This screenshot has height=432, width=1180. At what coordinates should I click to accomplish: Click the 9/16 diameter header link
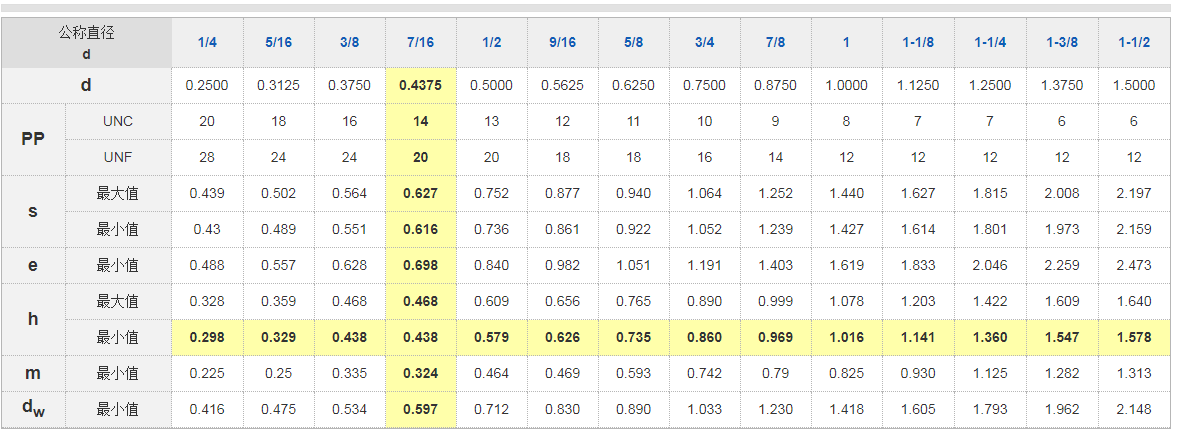tap(563, 42)
